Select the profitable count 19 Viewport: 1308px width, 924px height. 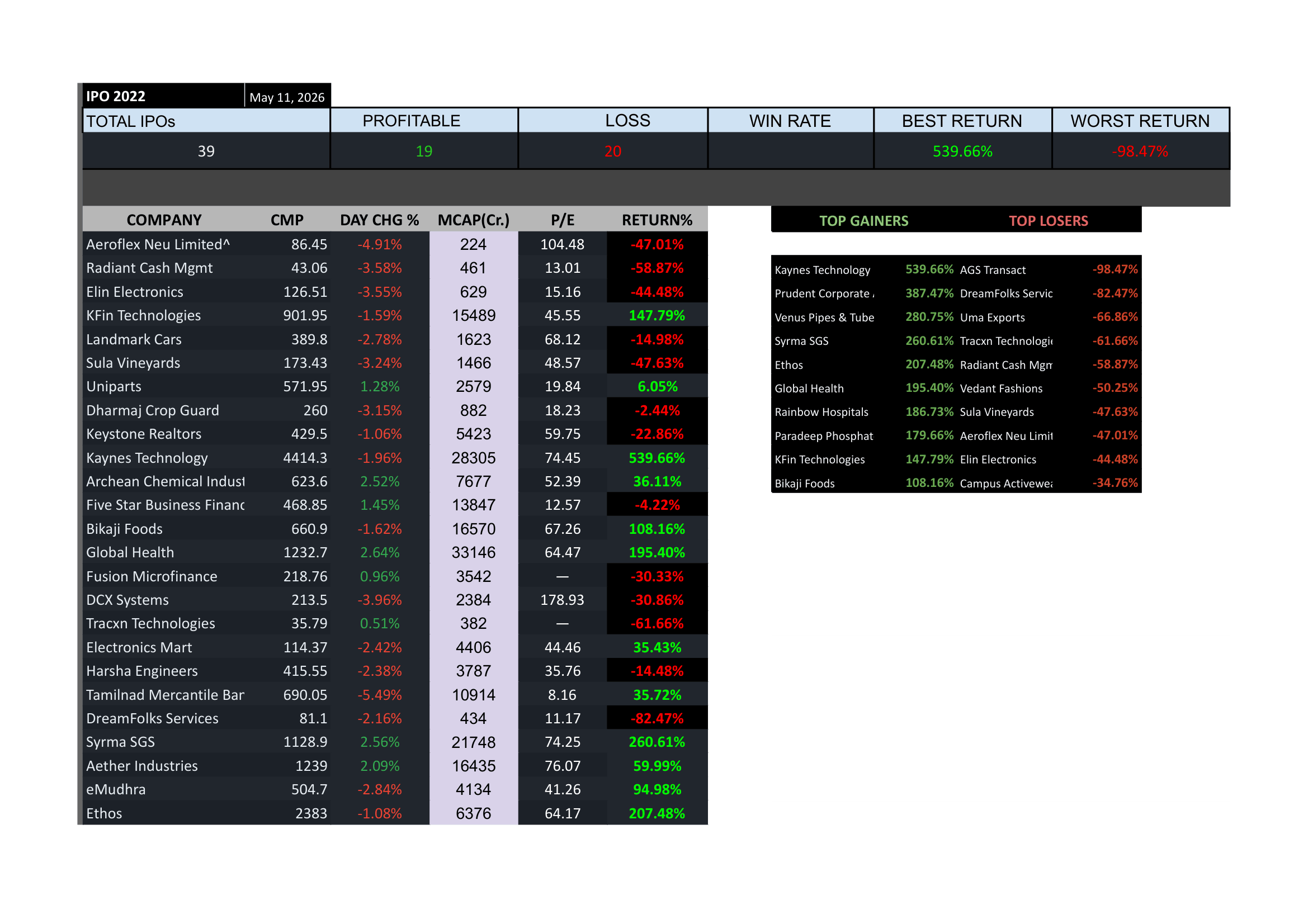424,151
